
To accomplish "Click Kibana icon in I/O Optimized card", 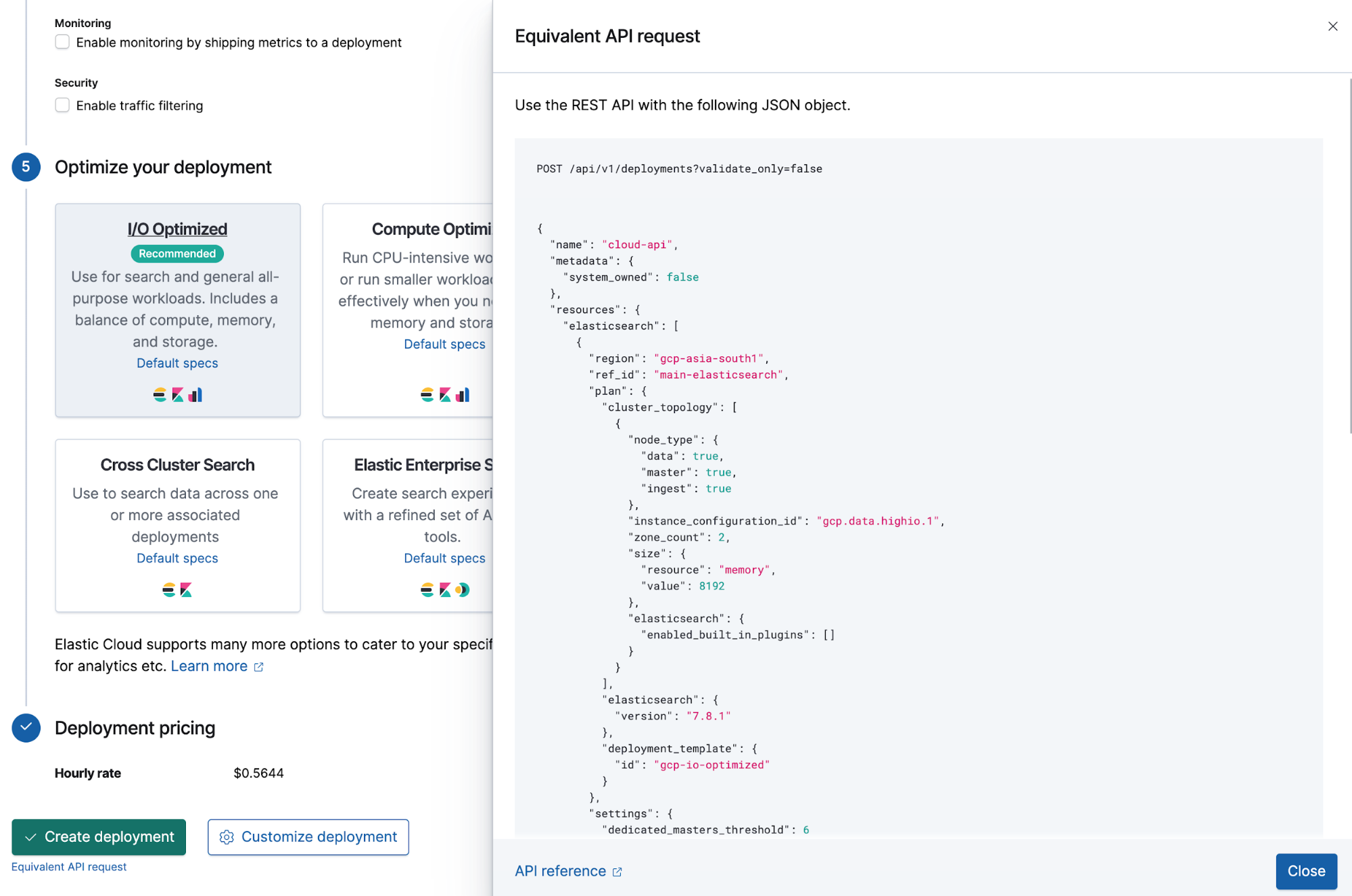I will point(178,395).
